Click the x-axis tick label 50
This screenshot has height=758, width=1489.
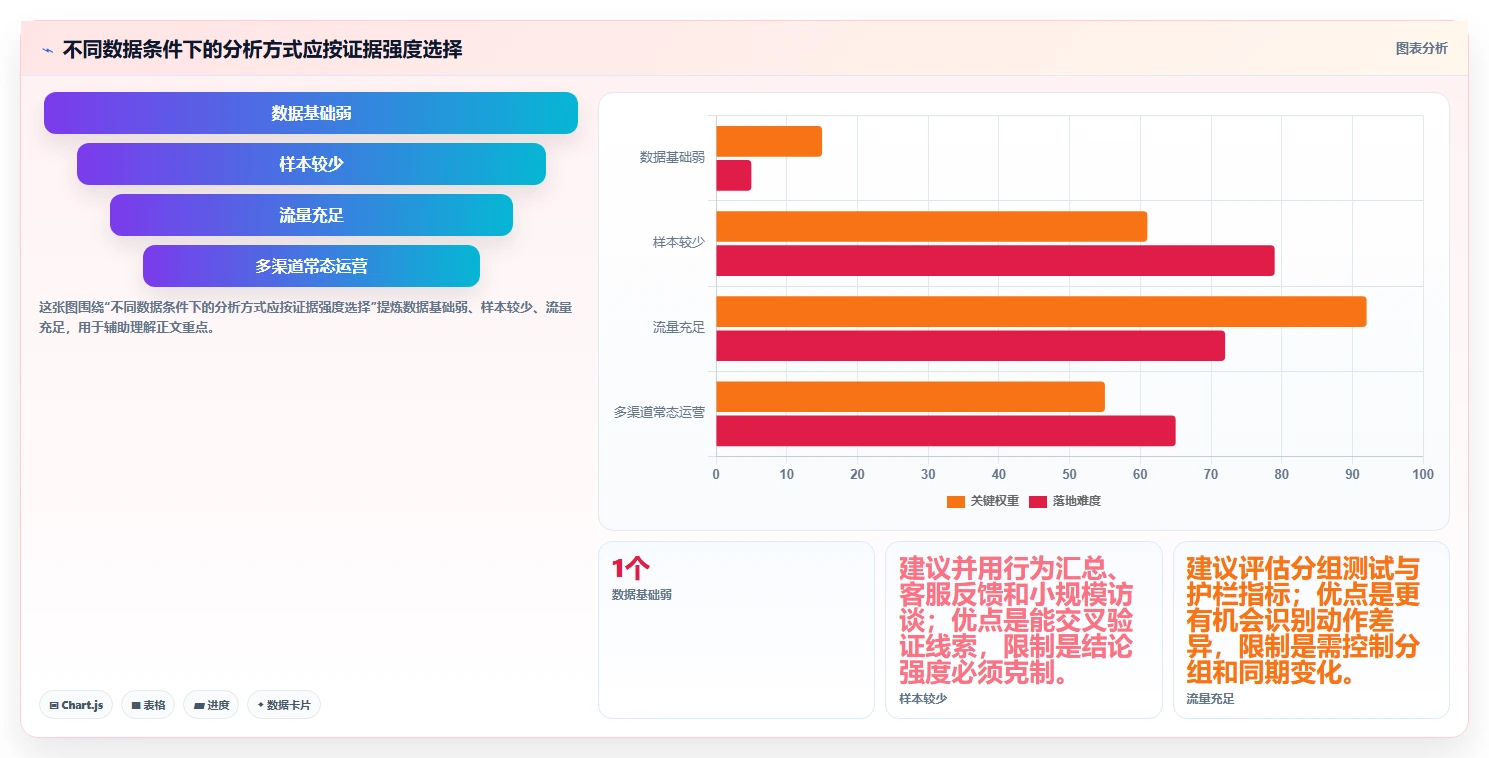click(1069, 474)
